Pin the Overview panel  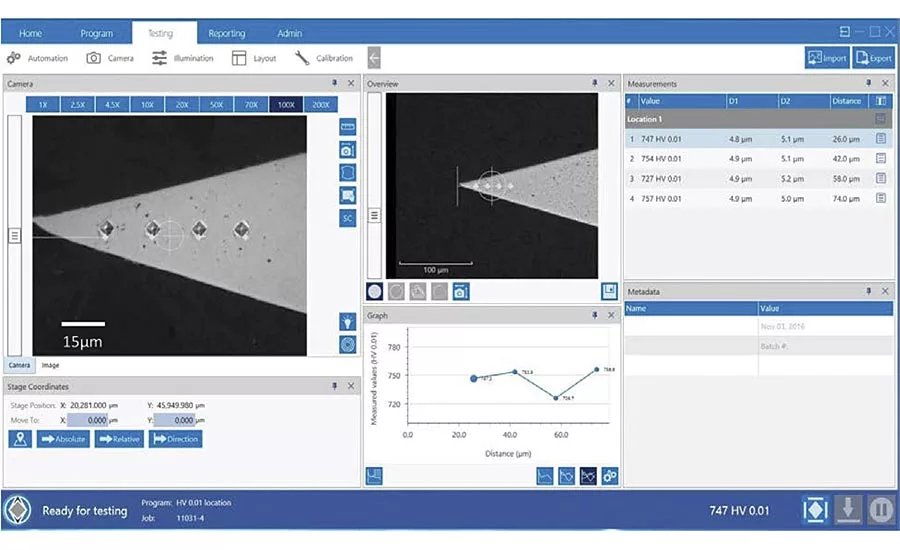coord(595,83)
